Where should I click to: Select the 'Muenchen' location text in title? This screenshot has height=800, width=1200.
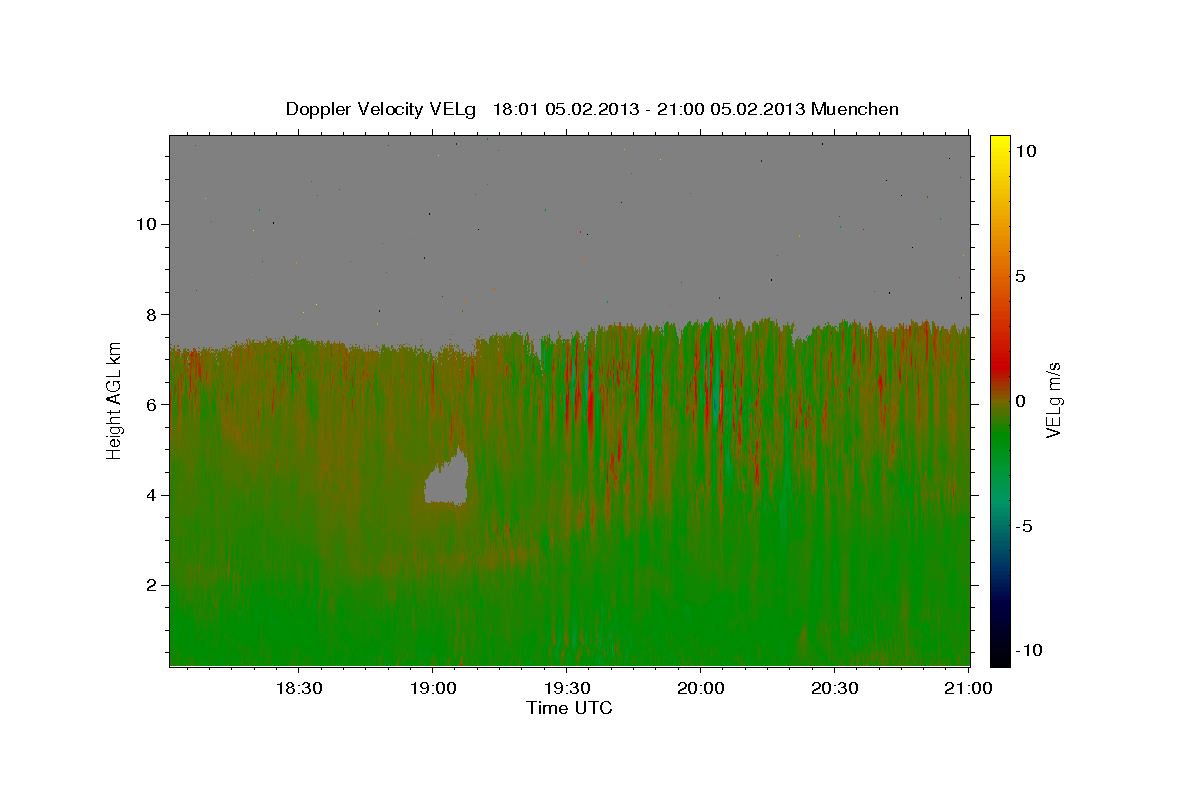(856, 109)
